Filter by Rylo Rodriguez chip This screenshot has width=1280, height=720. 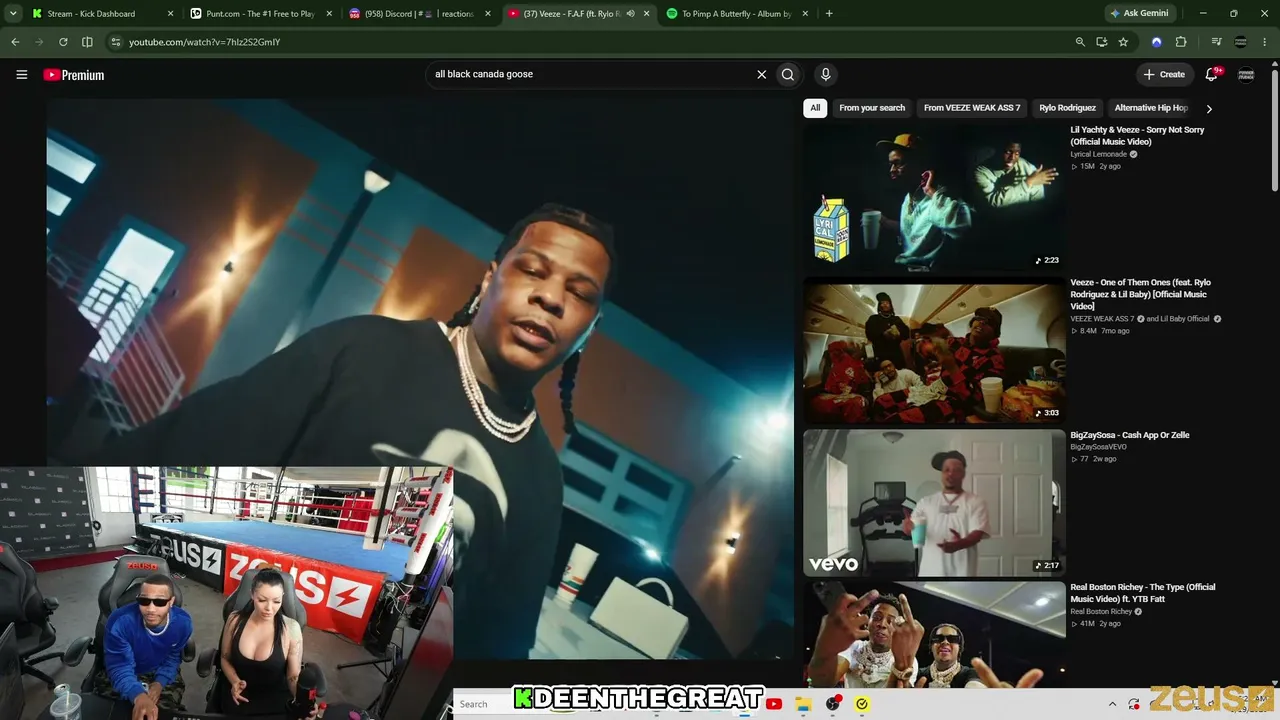(x=1067, y=108)
